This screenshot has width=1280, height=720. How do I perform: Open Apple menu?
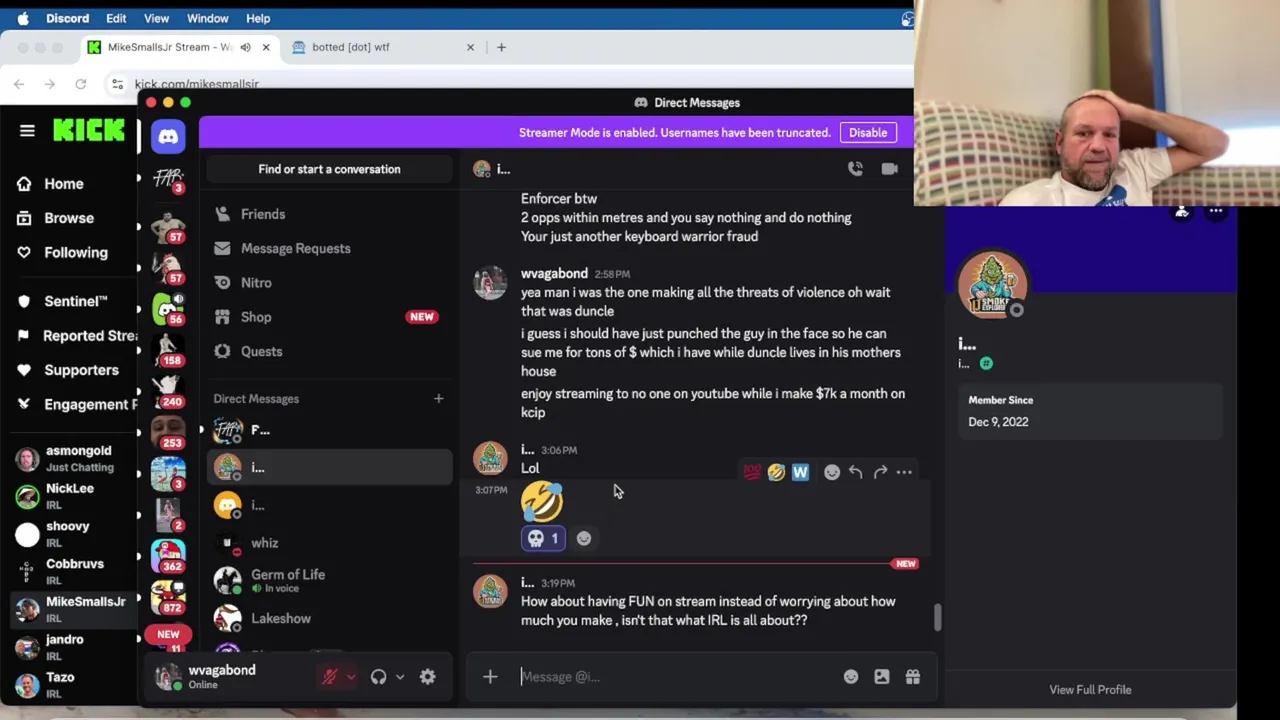[22, 18]
